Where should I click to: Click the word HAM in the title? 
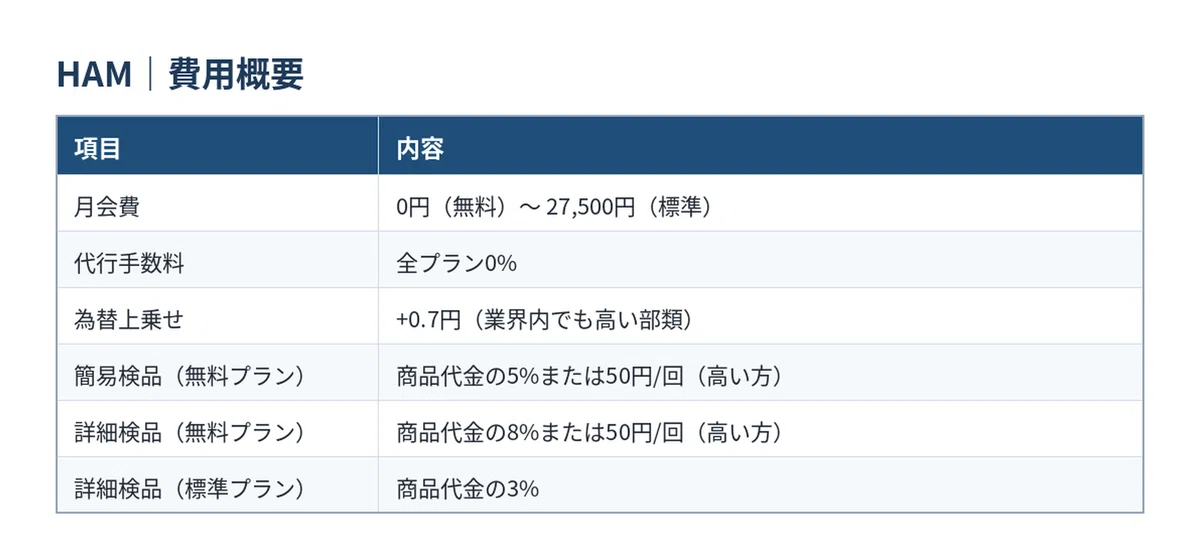(x=94, y=76)
